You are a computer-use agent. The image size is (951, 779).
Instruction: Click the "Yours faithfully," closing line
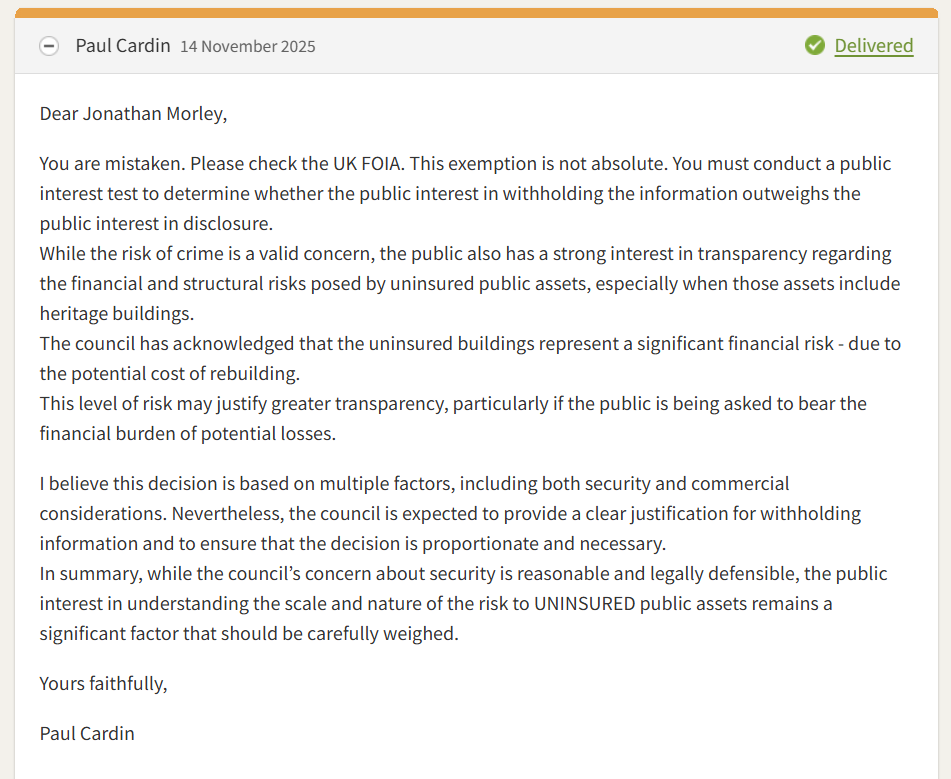pos(103,683)
